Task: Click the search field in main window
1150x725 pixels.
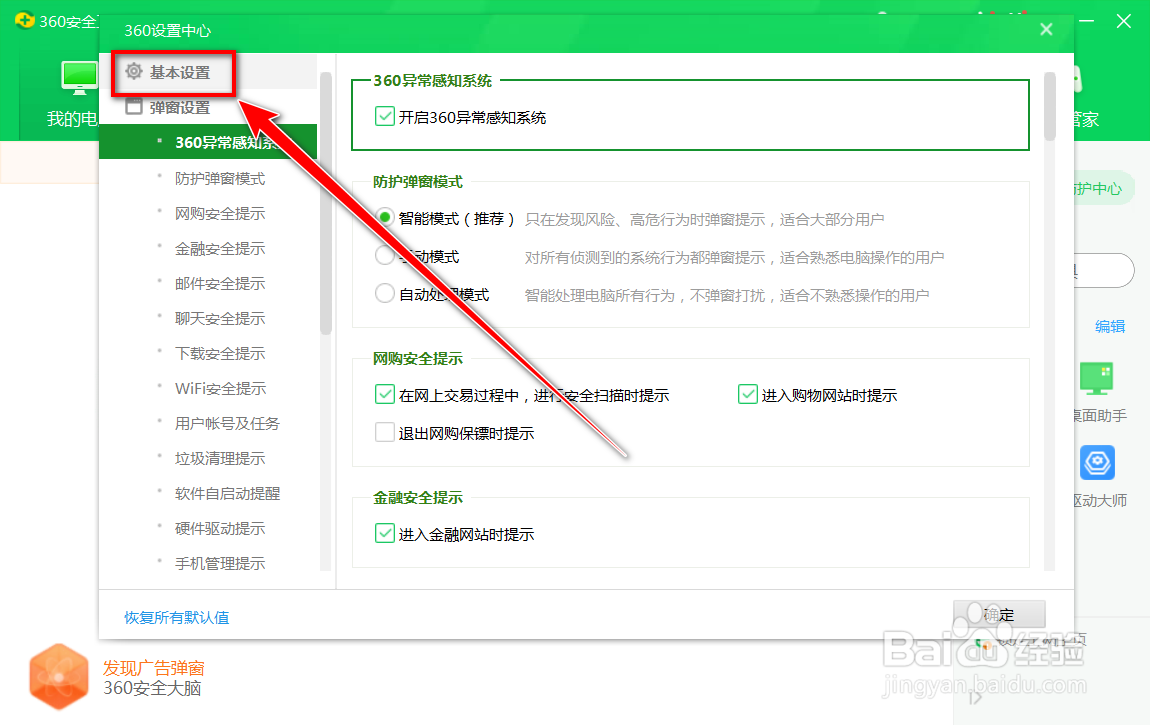Action: [1104, 271]
